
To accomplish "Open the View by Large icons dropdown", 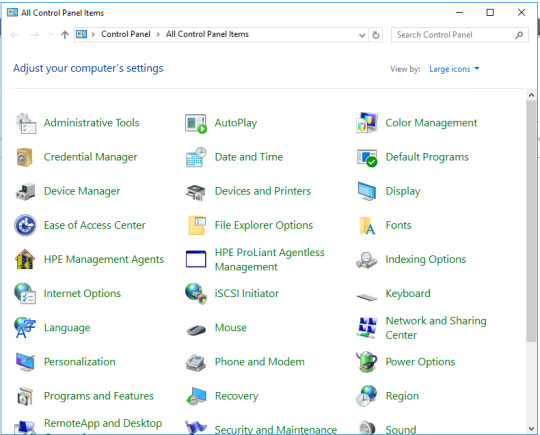I will point(454,69).
